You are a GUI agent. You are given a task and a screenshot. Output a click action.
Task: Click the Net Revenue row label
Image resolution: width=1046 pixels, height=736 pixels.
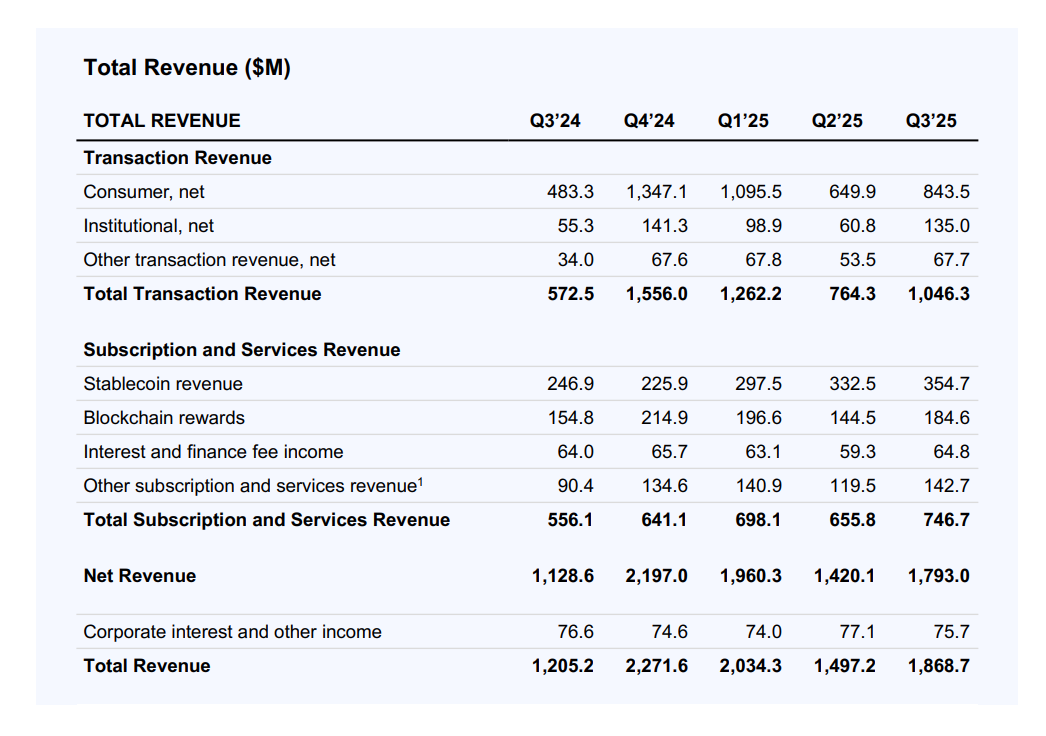pyautogui.click(x=139, y=577)
